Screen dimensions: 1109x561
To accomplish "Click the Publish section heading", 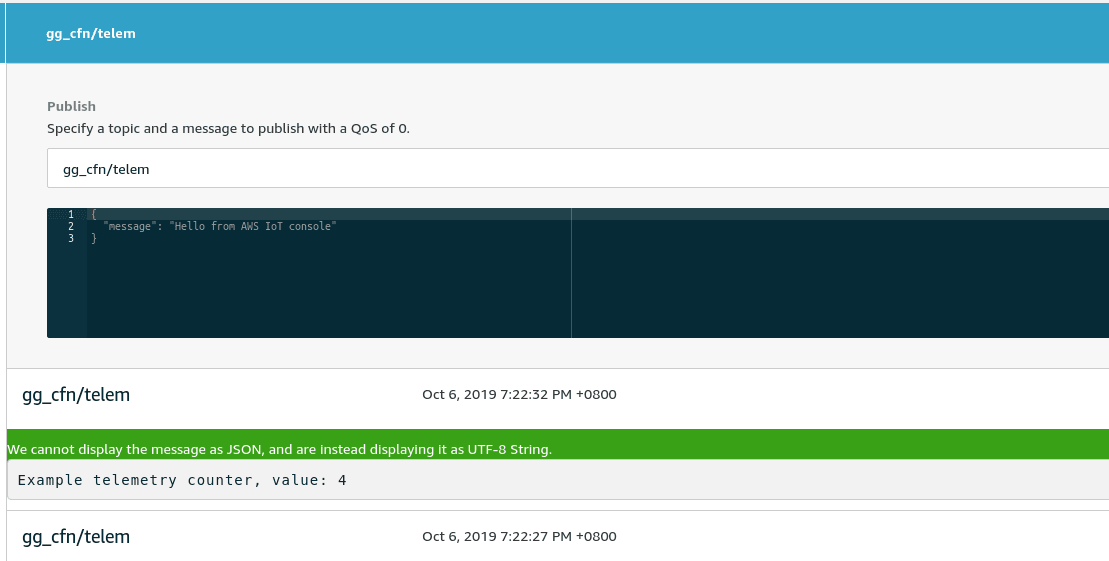I will pos(71,106).
